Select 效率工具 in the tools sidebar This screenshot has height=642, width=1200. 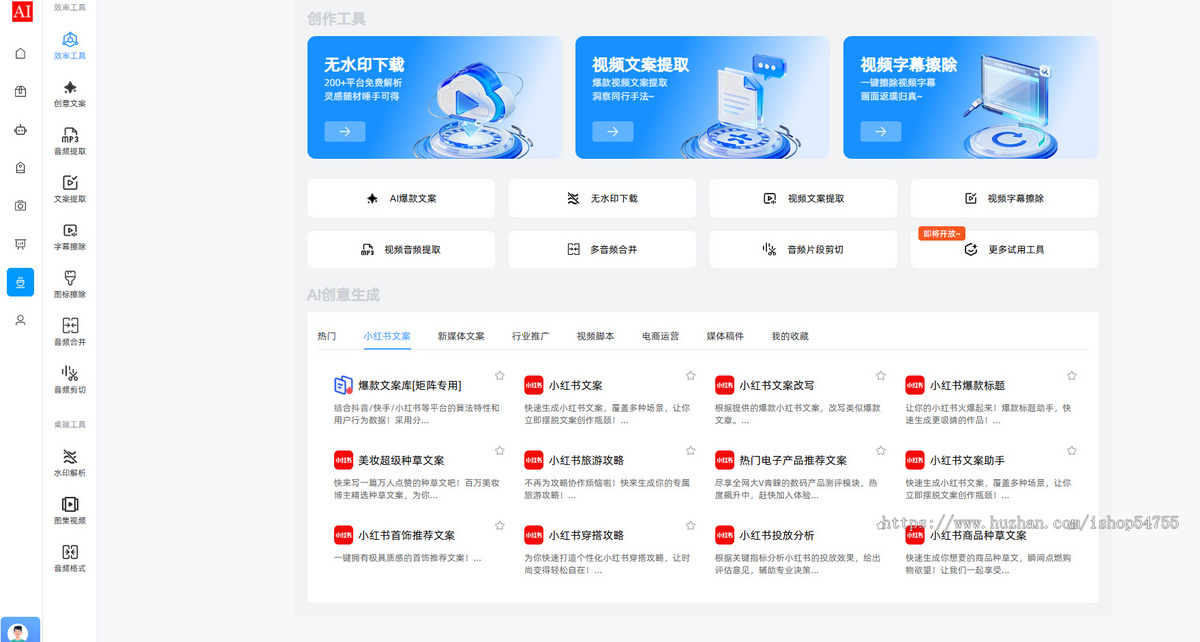click(x=70, y=46)
